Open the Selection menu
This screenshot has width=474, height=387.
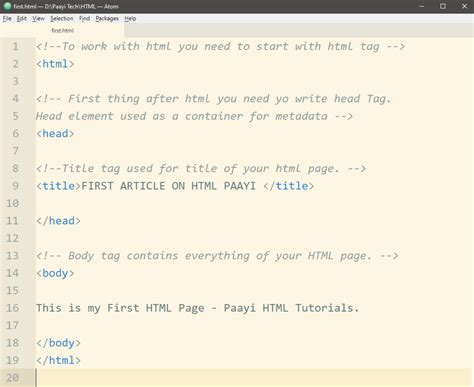point(62,19)
